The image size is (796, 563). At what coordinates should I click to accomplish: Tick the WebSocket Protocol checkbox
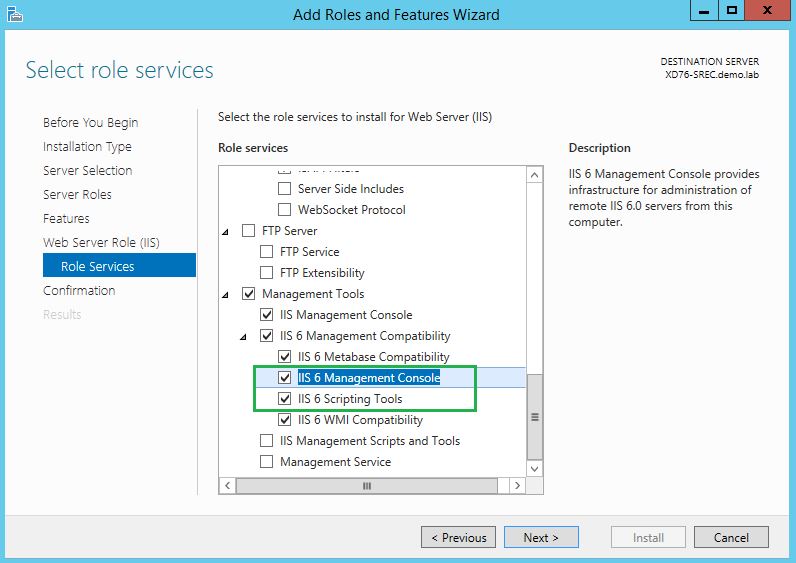pos(285,210)
